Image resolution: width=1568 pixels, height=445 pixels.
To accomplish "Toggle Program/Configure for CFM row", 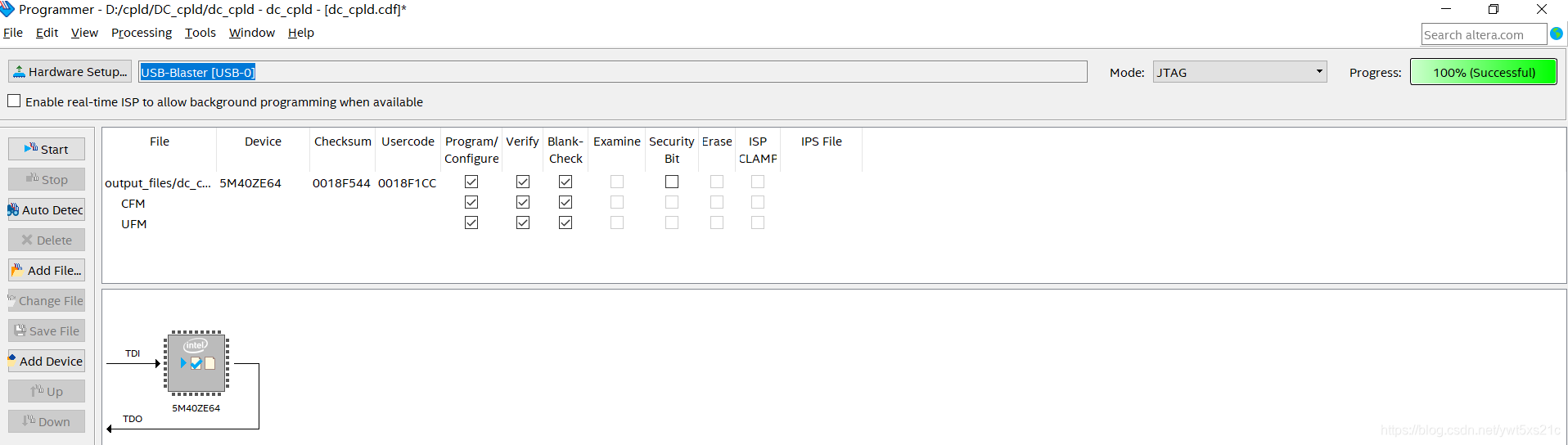I will click(471, 202).
